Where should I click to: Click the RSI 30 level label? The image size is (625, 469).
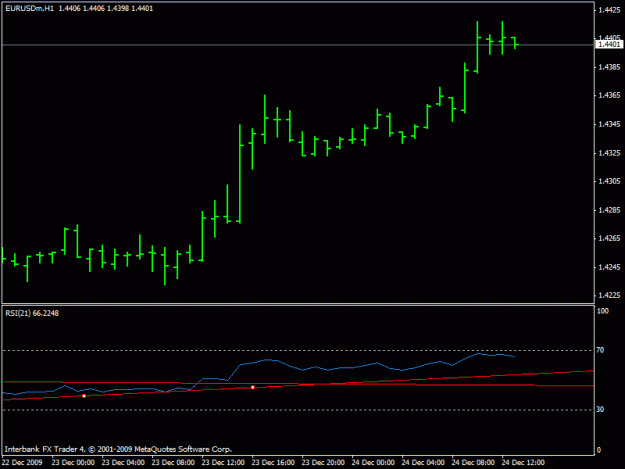pos(600,410)
